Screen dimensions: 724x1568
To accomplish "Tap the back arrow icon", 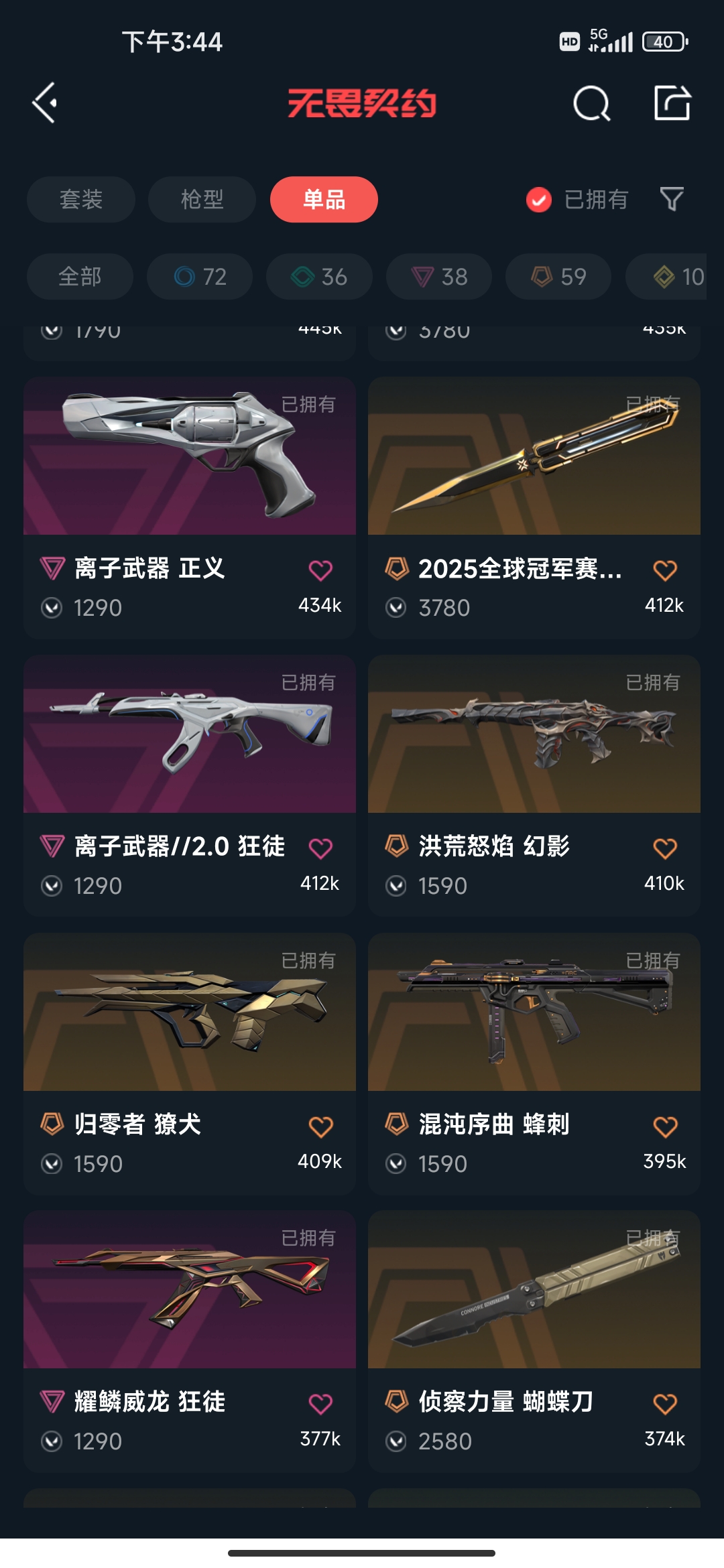I will coord(44,103).
